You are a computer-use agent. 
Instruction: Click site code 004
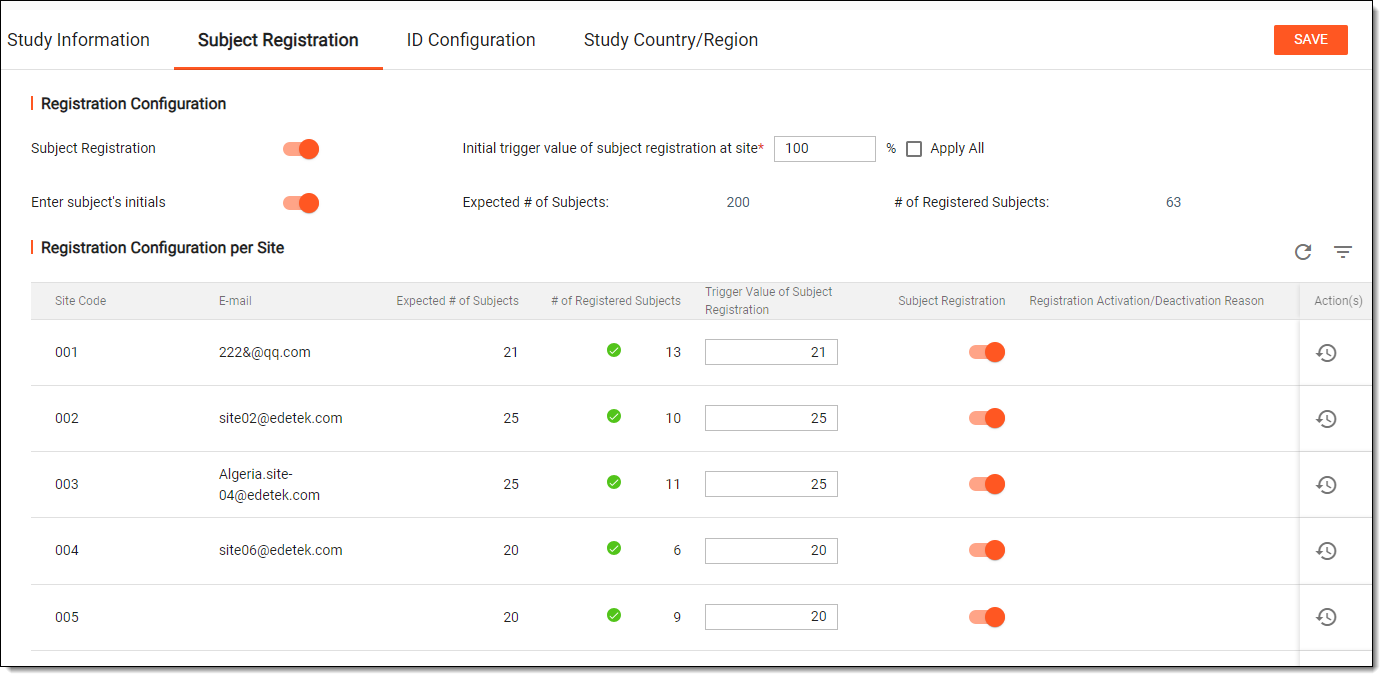coord(66,550)
